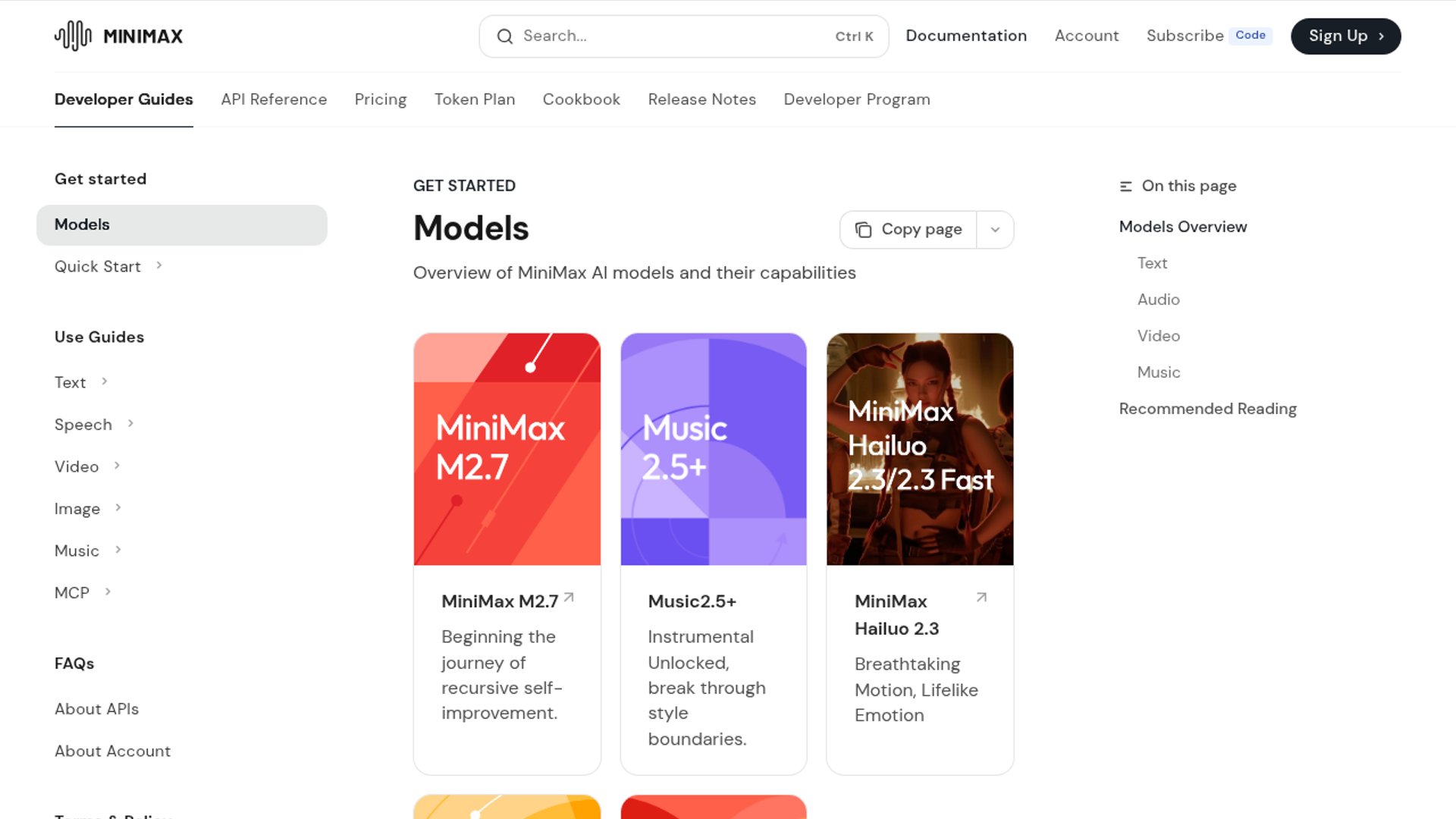The width and height of the screenshot is (1456, 819).
Task: Go to the Release Notes tab
Action: (x=701, y=99)
